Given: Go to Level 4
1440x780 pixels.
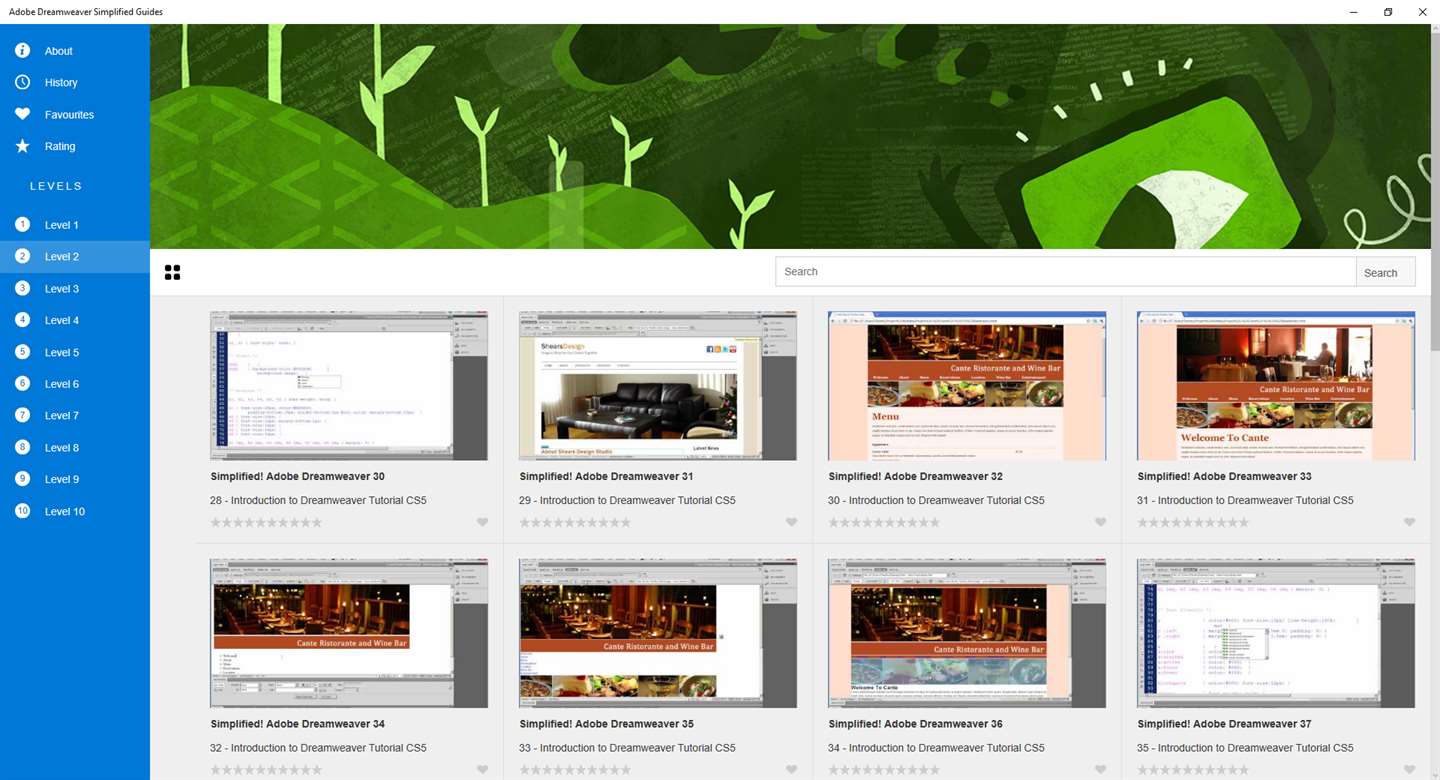Looking at the screenshot, I should point(75,320).
